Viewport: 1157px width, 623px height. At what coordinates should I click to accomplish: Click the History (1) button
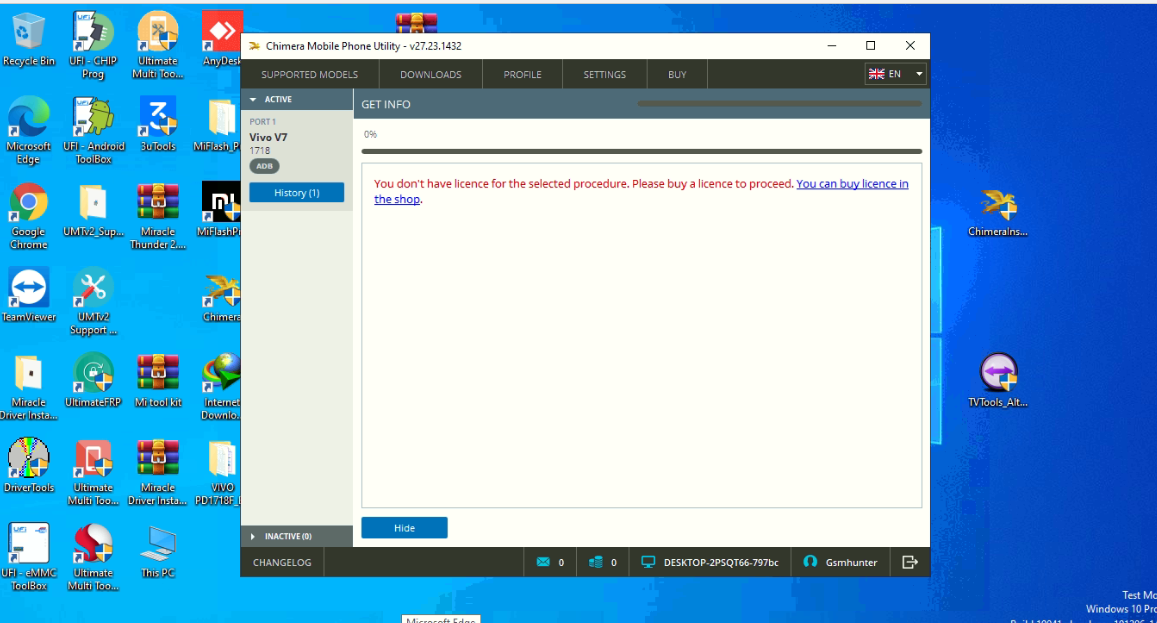[x=296, y=193]
